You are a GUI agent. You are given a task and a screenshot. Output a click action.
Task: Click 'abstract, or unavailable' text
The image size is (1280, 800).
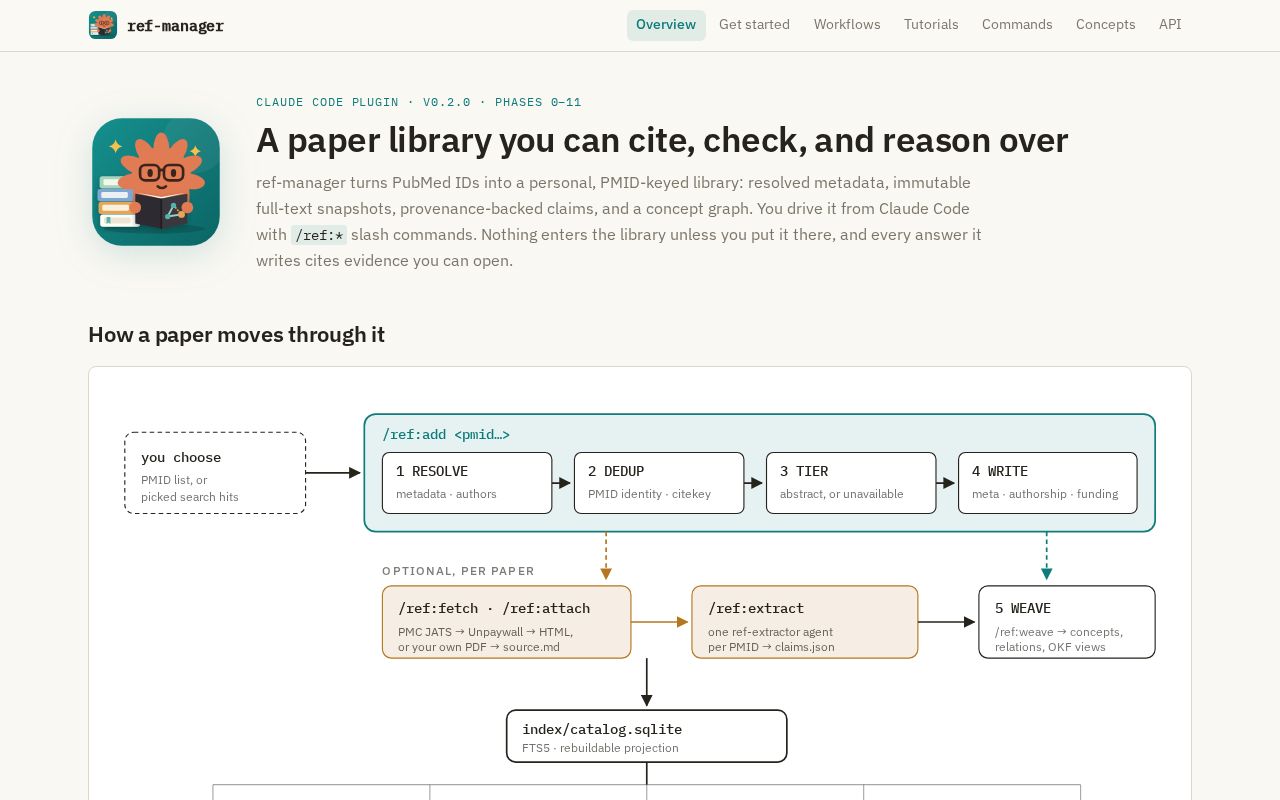842,494
